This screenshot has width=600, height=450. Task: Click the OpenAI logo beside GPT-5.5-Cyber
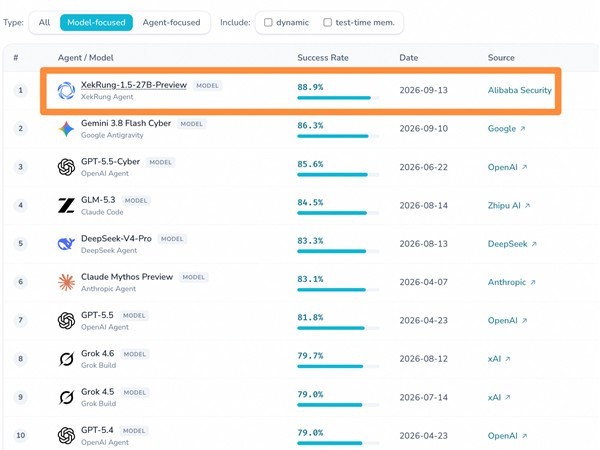(66, 167)
